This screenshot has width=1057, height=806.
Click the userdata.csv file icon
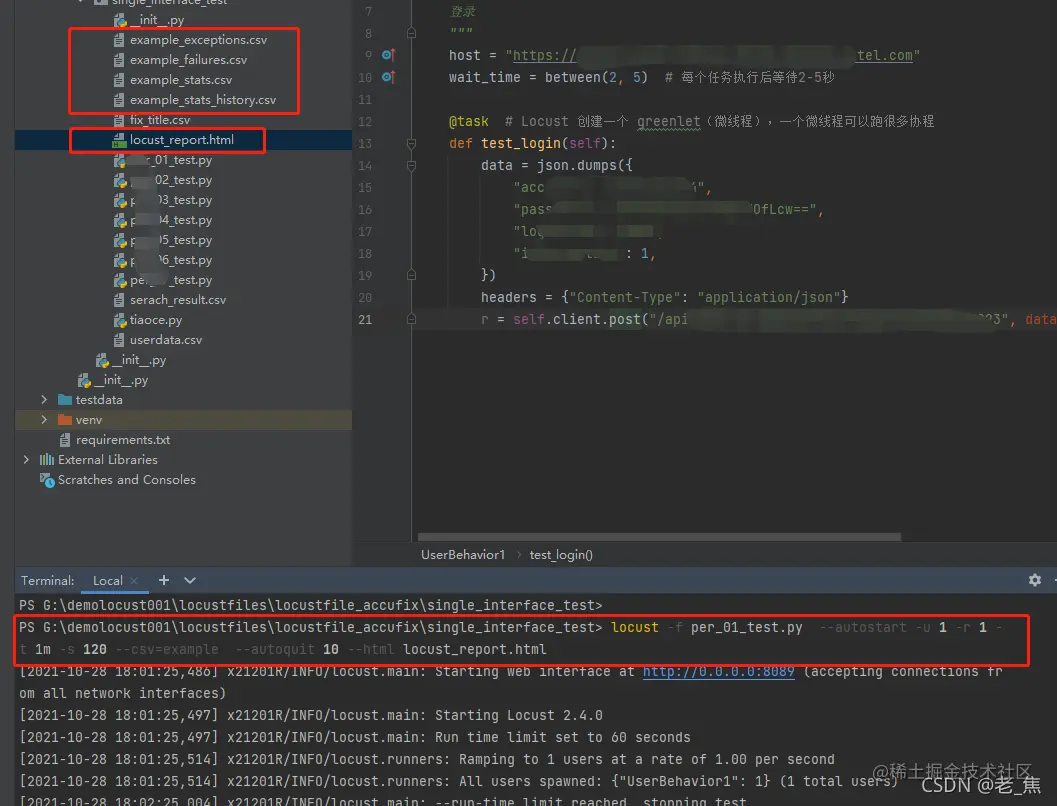119,340
